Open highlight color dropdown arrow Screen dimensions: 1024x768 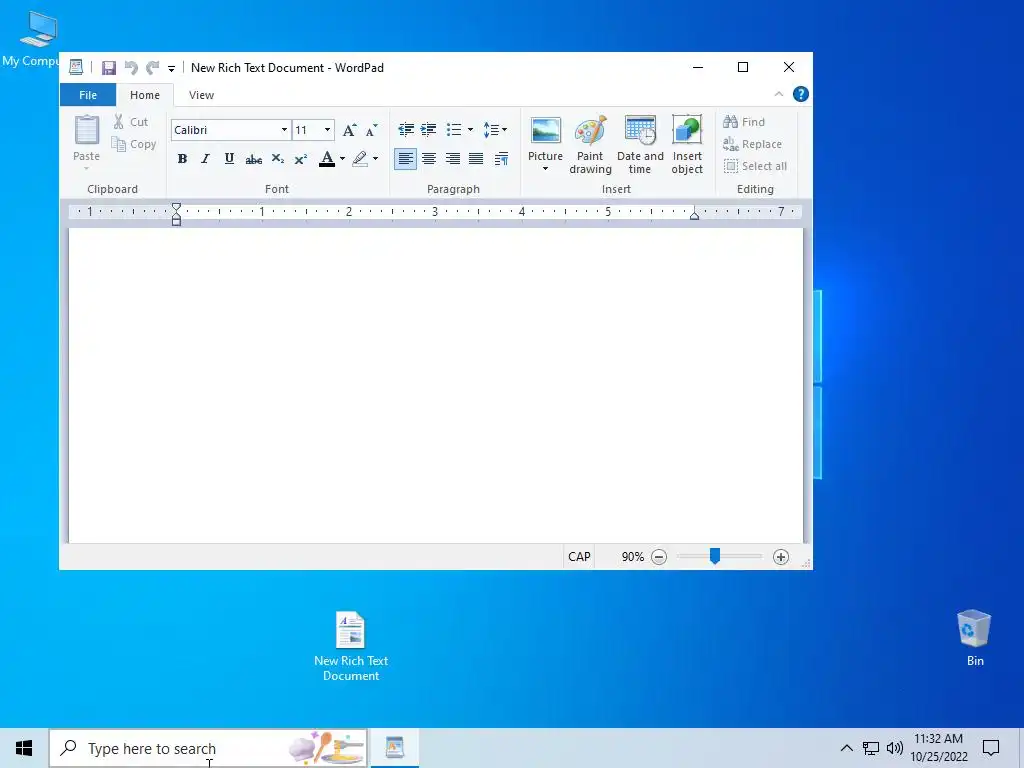(x=376, y=159)
